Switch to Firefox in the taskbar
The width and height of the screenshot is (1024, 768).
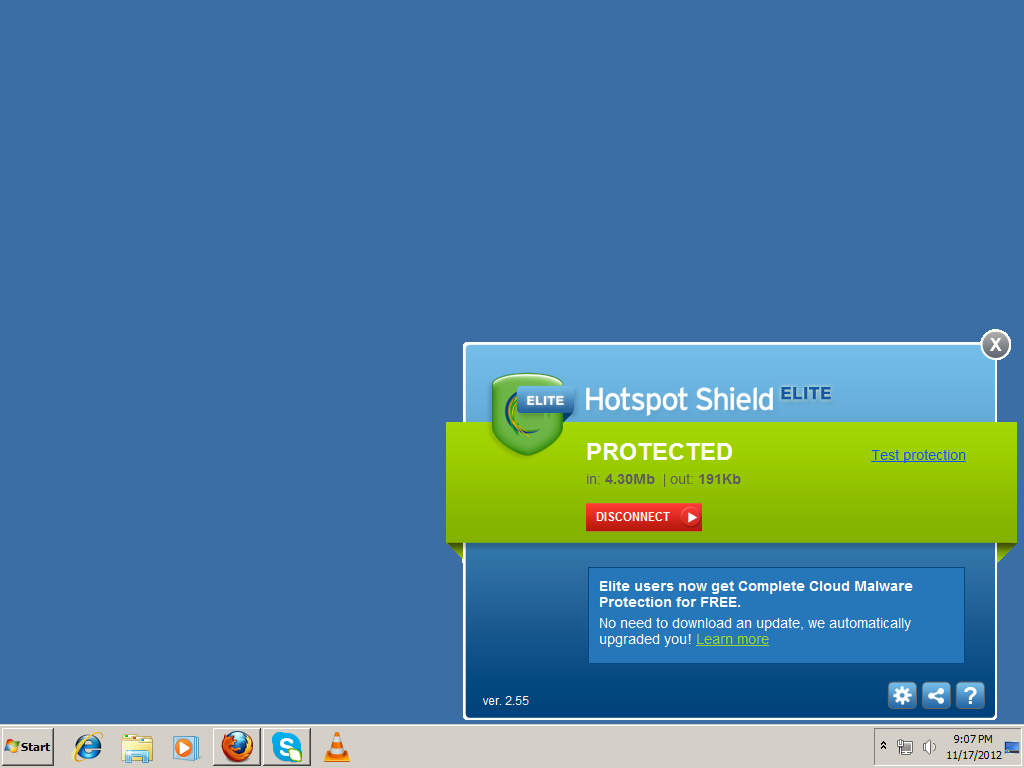tap(236, 746)
